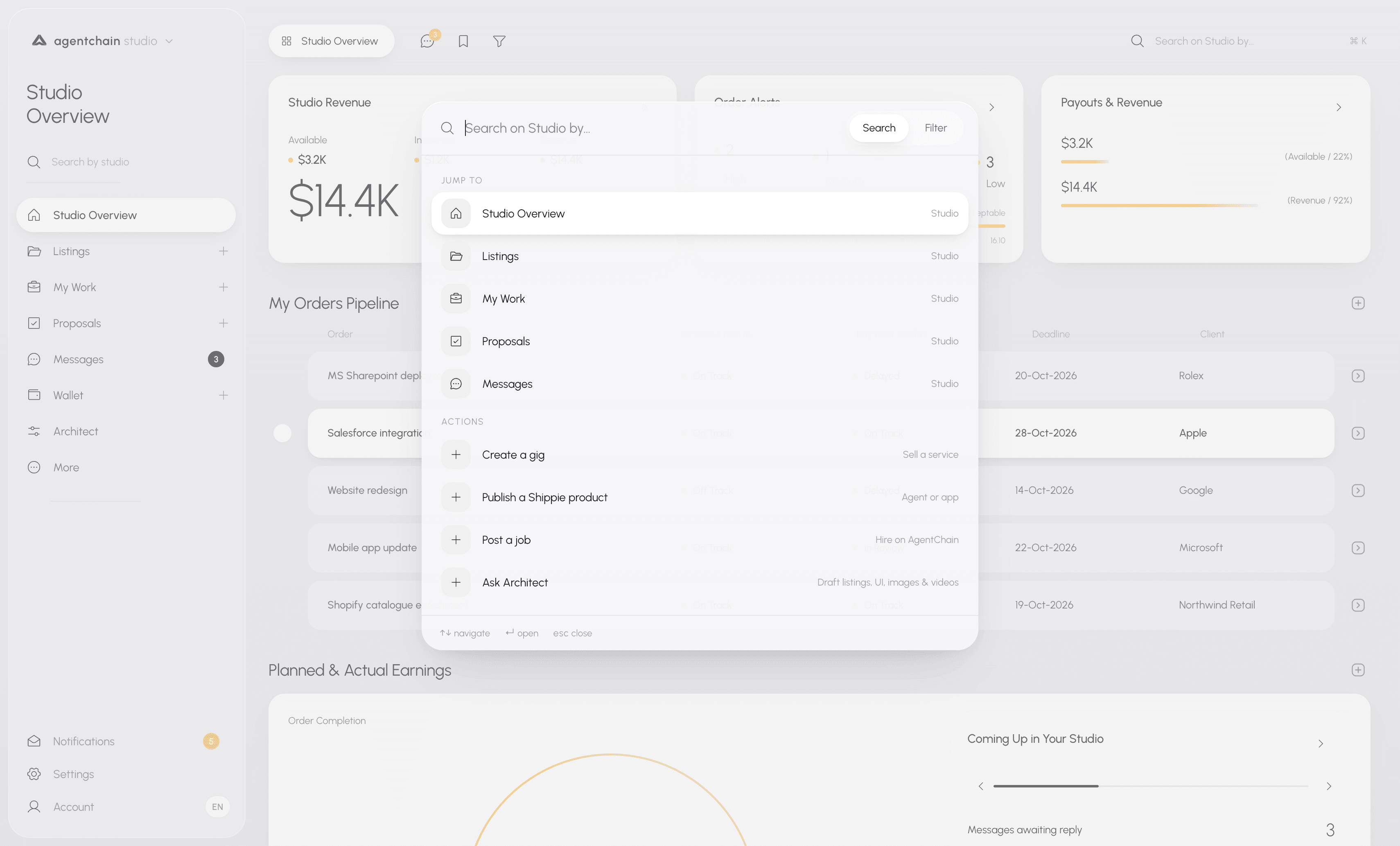Screen dimensions: 1400x846
Task: Open the Rolex order row arrow
Action: (x=1358, y=376)
